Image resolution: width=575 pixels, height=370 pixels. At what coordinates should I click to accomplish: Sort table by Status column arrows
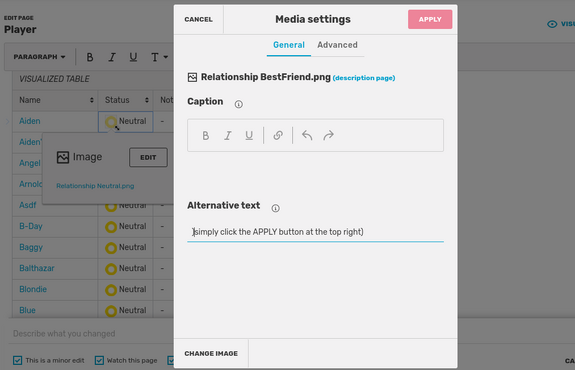point(147,100)
